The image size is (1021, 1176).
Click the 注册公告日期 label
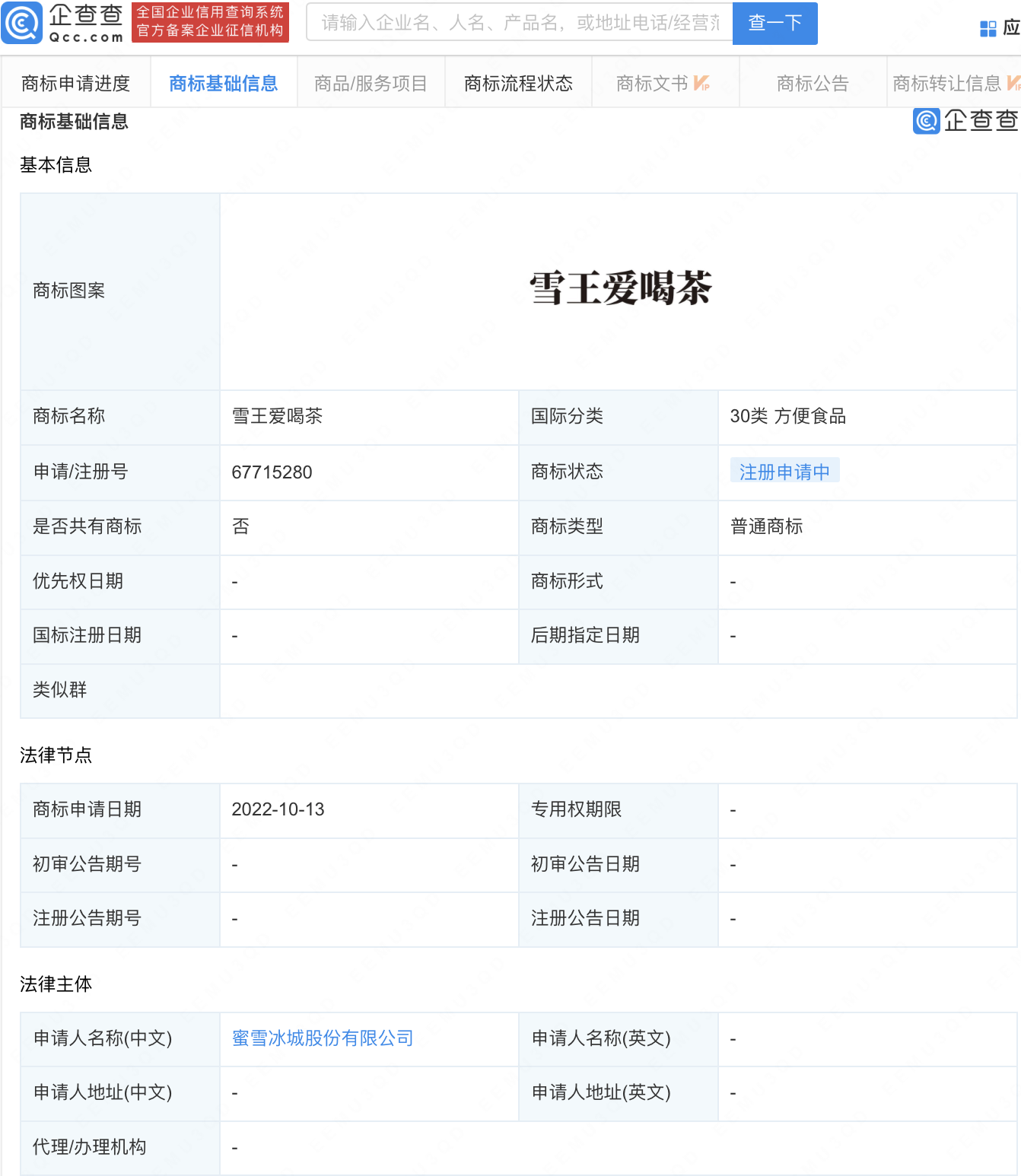585,917
